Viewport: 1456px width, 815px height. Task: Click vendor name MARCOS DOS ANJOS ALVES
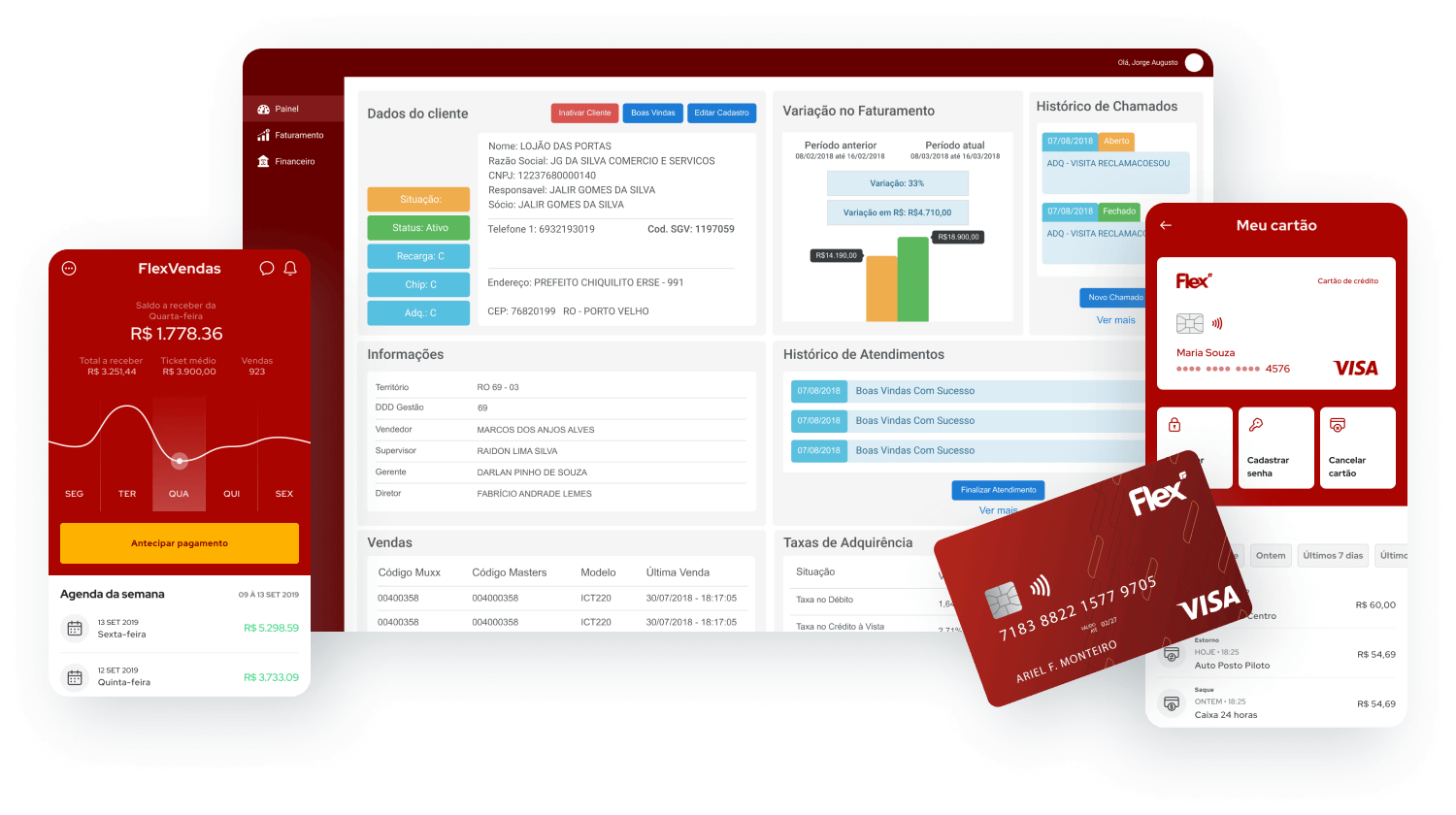(x=536, y=430)
